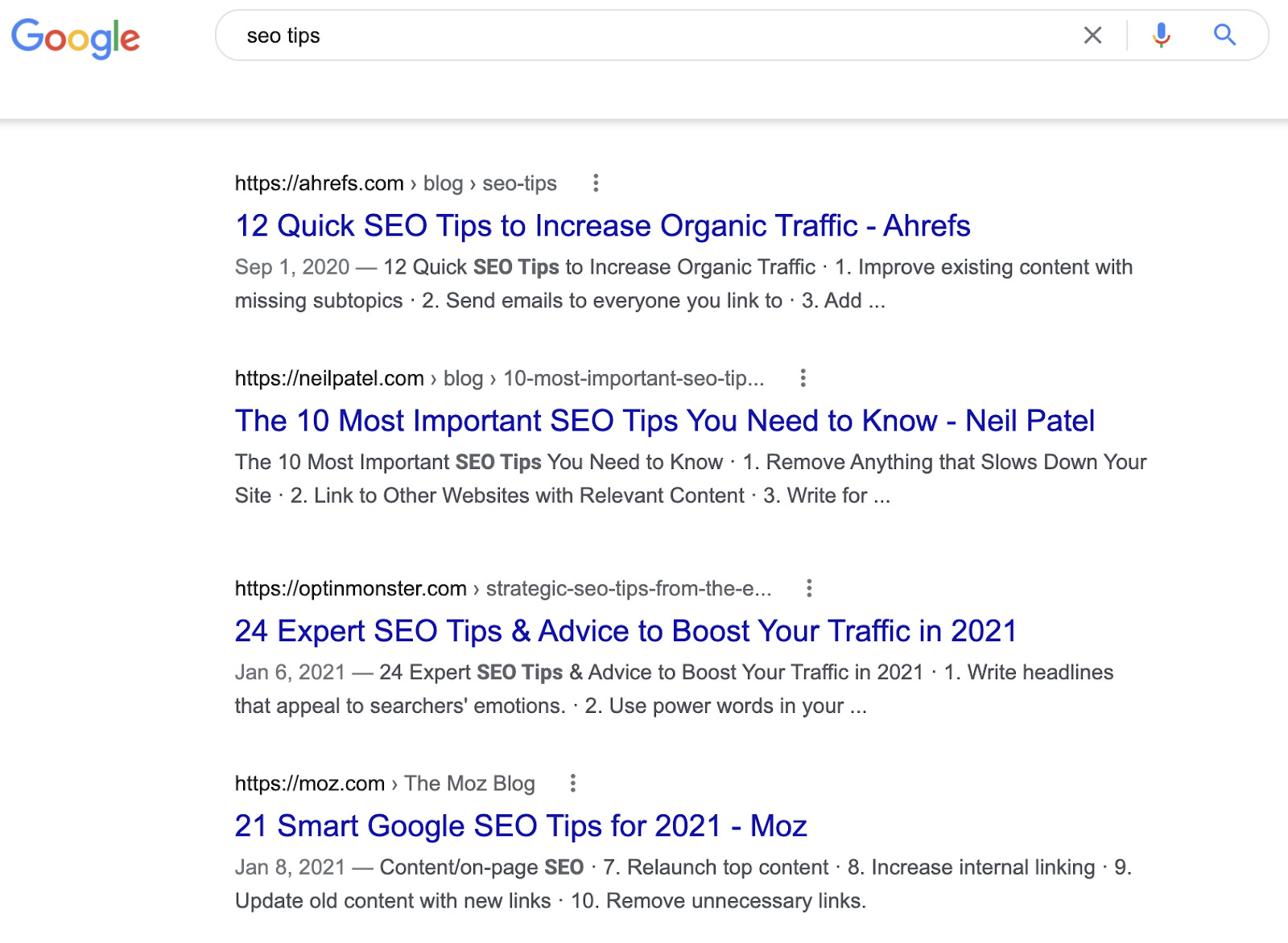Open the OptinMonster result's three-dot menu
Screen dimensions: 1288x943
[809, 588]
